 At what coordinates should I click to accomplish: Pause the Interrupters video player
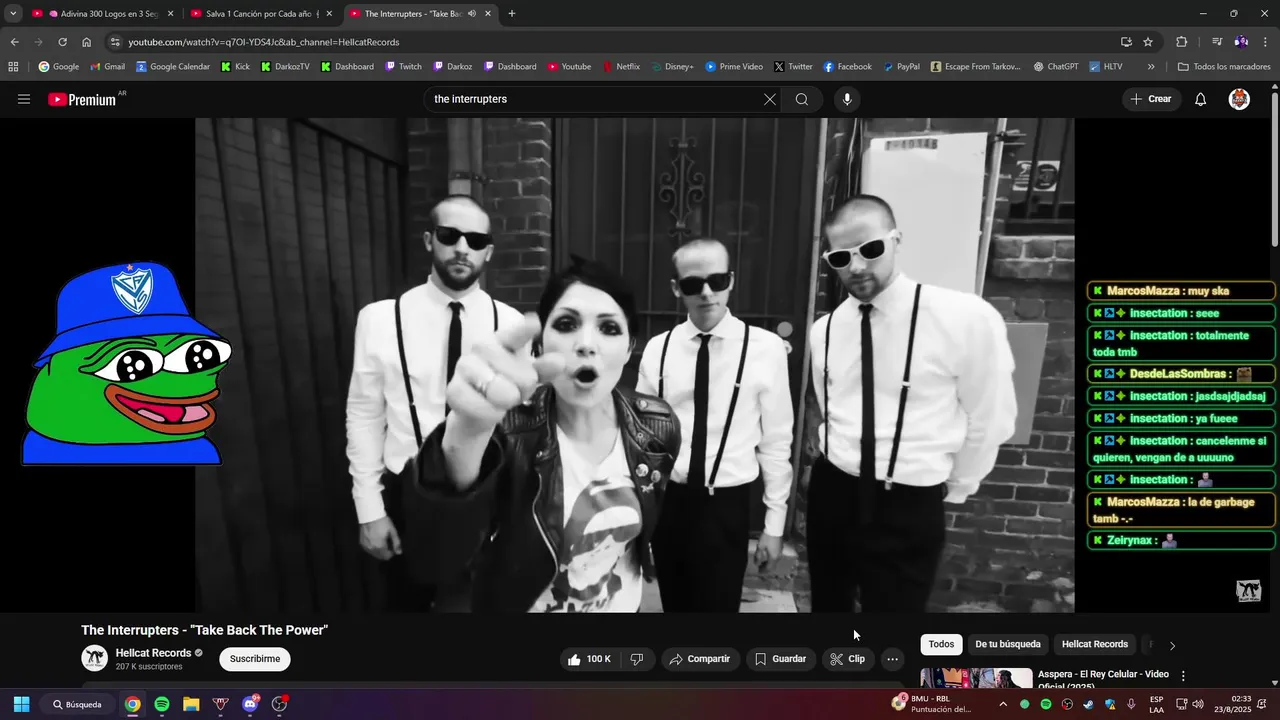[634, 365]
